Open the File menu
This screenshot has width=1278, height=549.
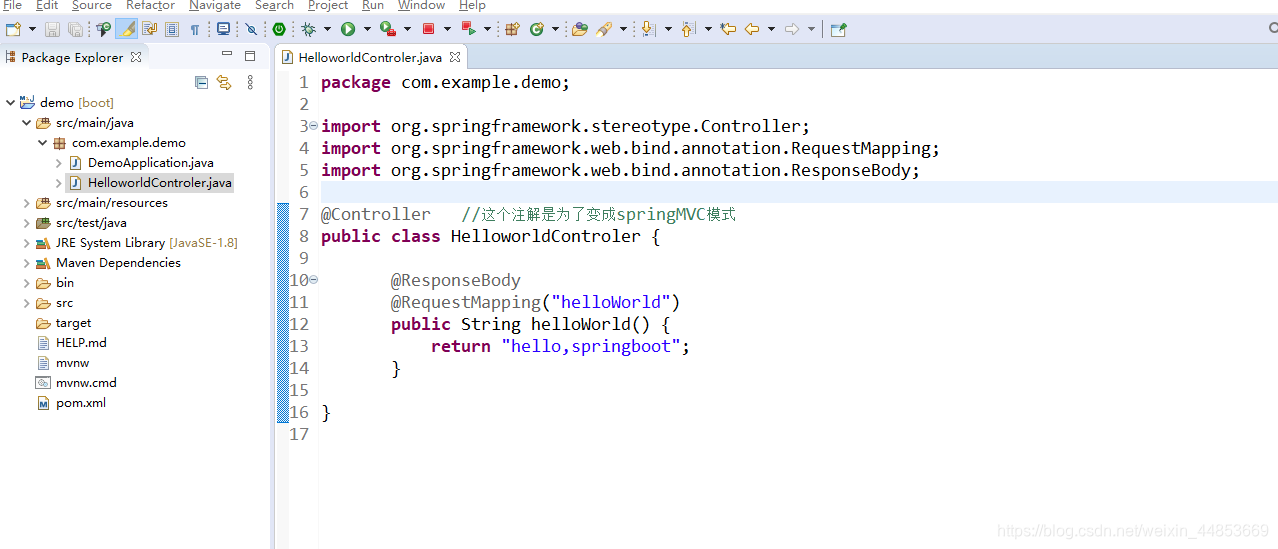point(13,5)
